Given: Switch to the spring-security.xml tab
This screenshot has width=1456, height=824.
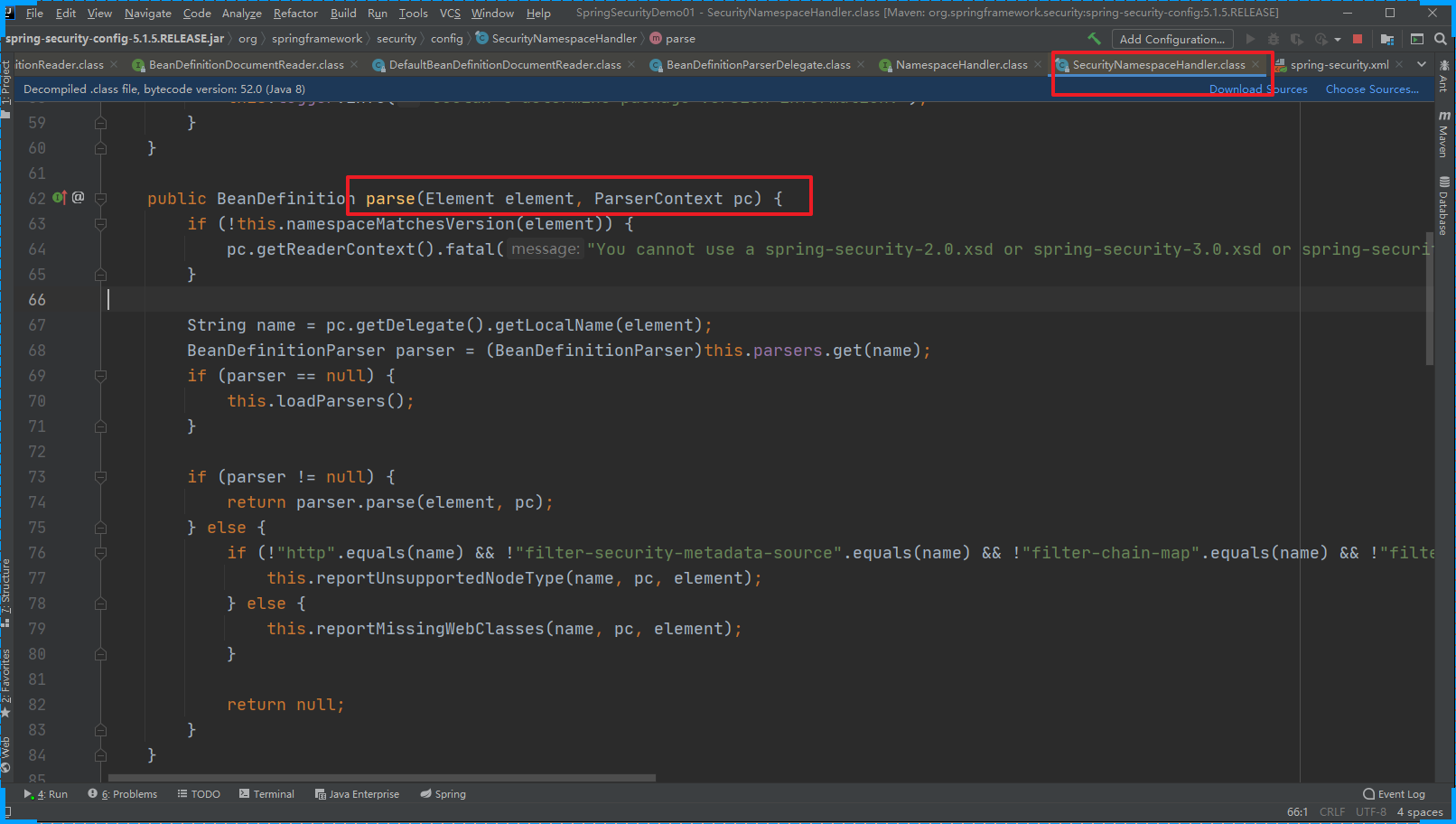Looking at the screenshot, I should tap(1339, 65).
